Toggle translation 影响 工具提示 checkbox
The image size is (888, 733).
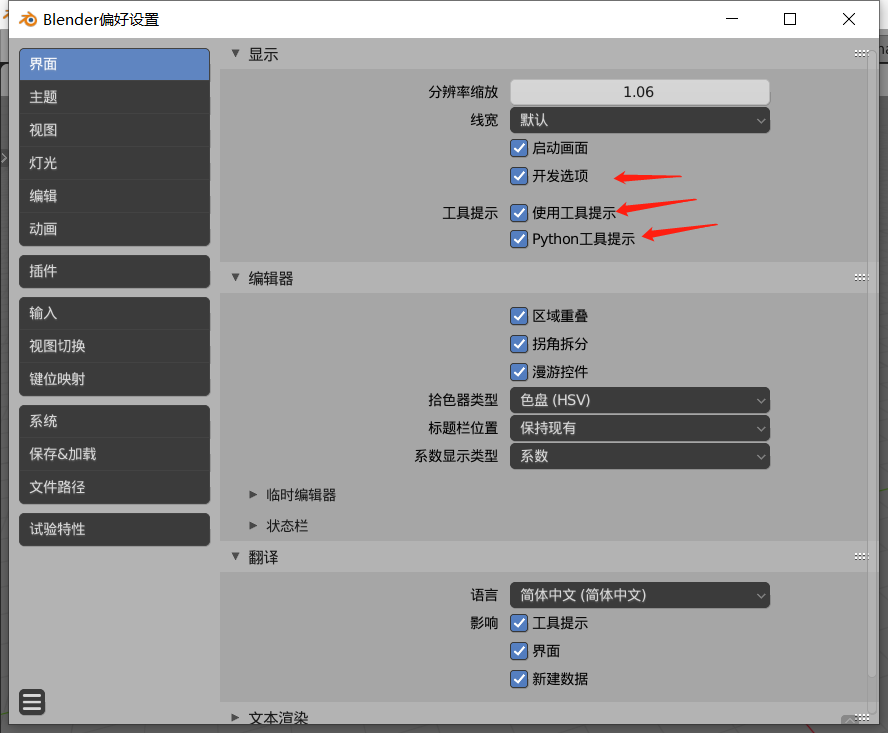pos(519,623)
